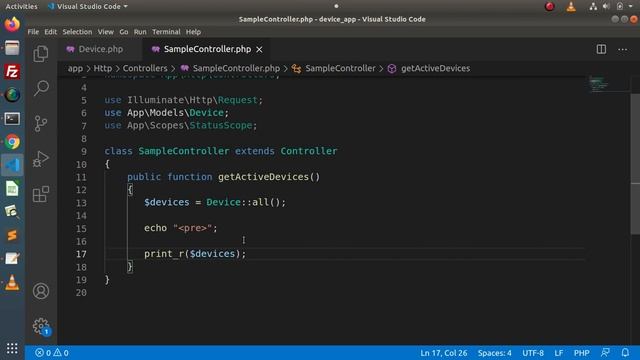The width and height of the screenshot is (640, 360).
Task: Open the Run and Debug view
Action: tap(41, 159)
